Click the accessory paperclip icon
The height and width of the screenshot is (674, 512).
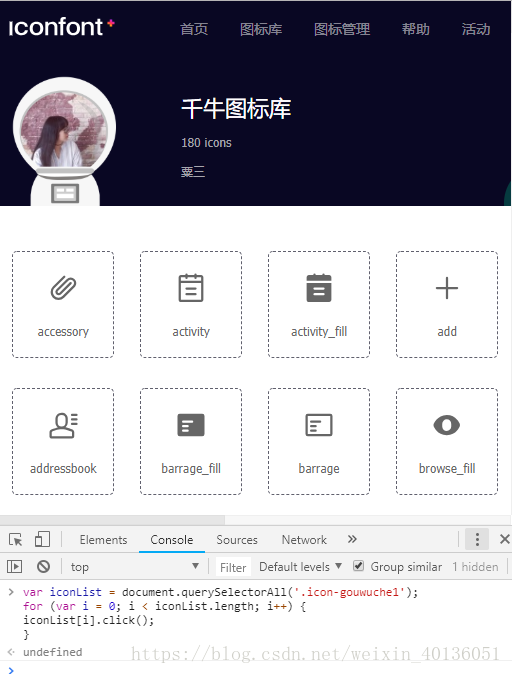pos(63,288)
